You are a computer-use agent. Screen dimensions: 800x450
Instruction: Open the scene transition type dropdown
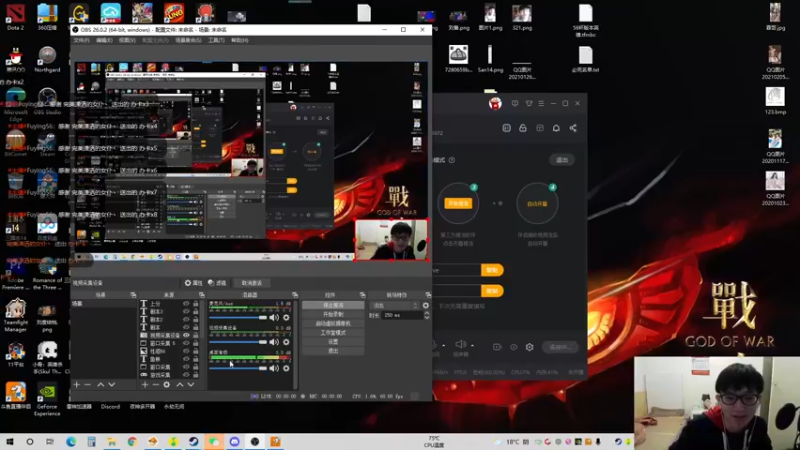pyautogui.click(x=394, y=306)
